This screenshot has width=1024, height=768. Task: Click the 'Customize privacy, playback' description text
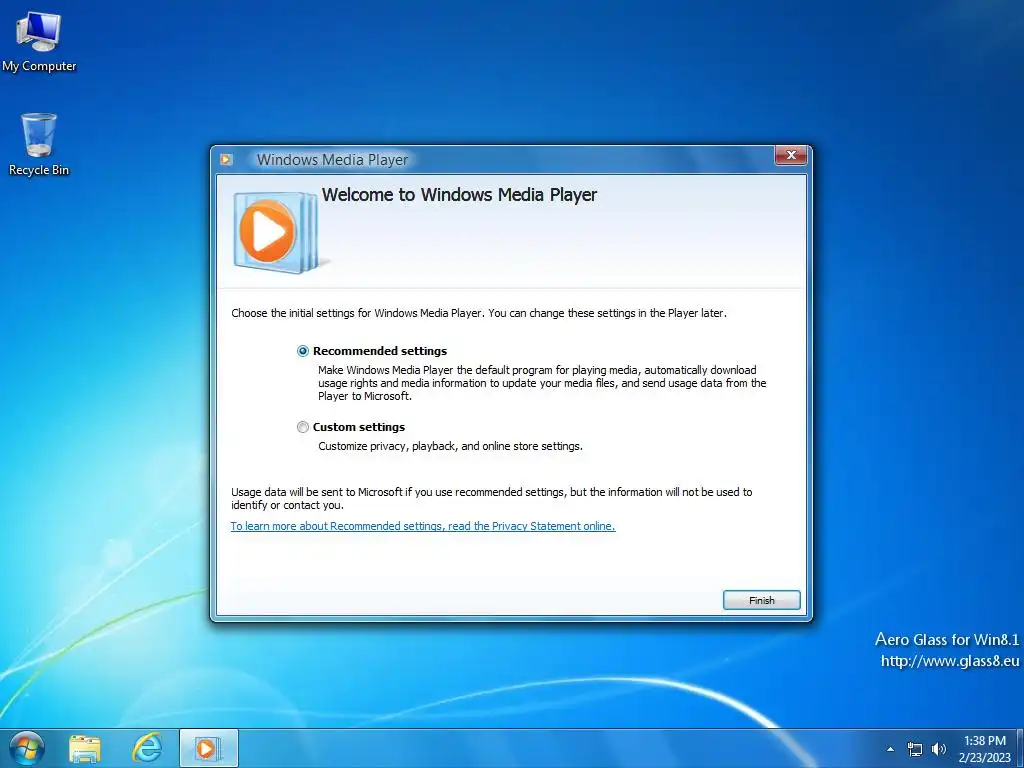point(450,446)
